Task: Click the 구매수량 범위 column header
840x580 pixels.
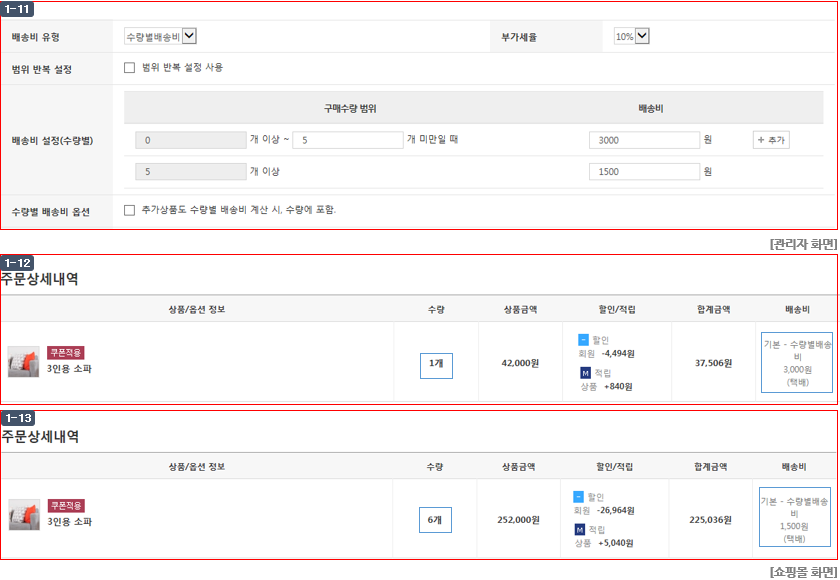Action: tap(350, 109)
